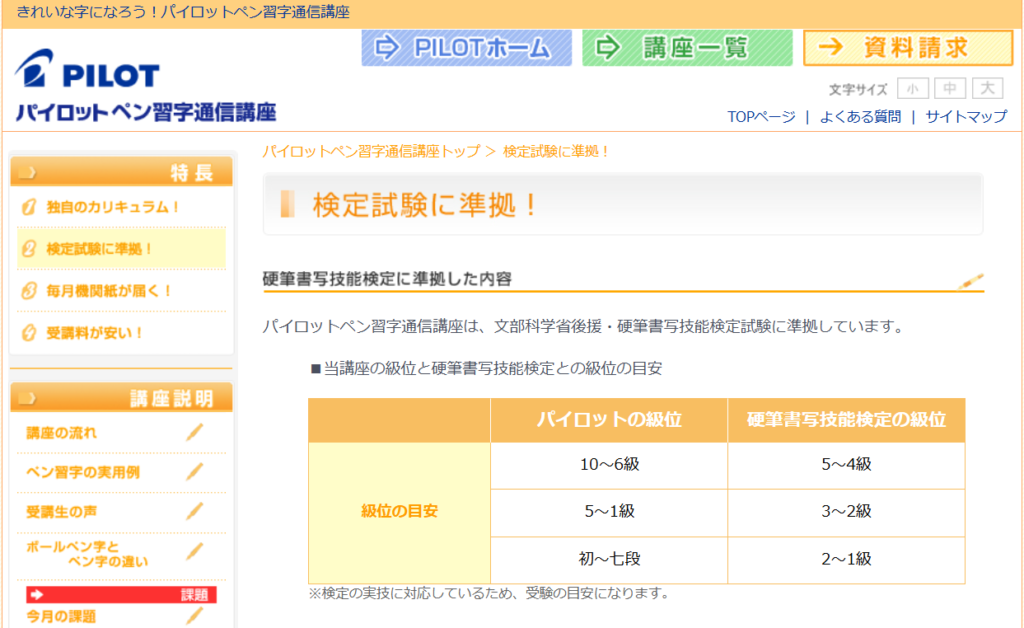Click table cell 2～1級
This screenshot has height=628, width=1024.
[846, 560]
